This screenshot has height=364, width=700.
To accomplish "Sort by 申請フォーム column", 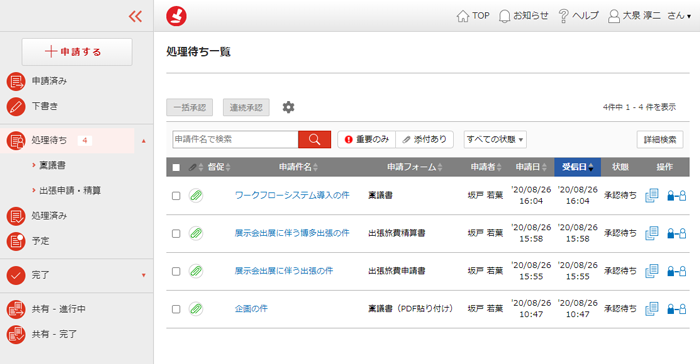I will pos(414,167).
